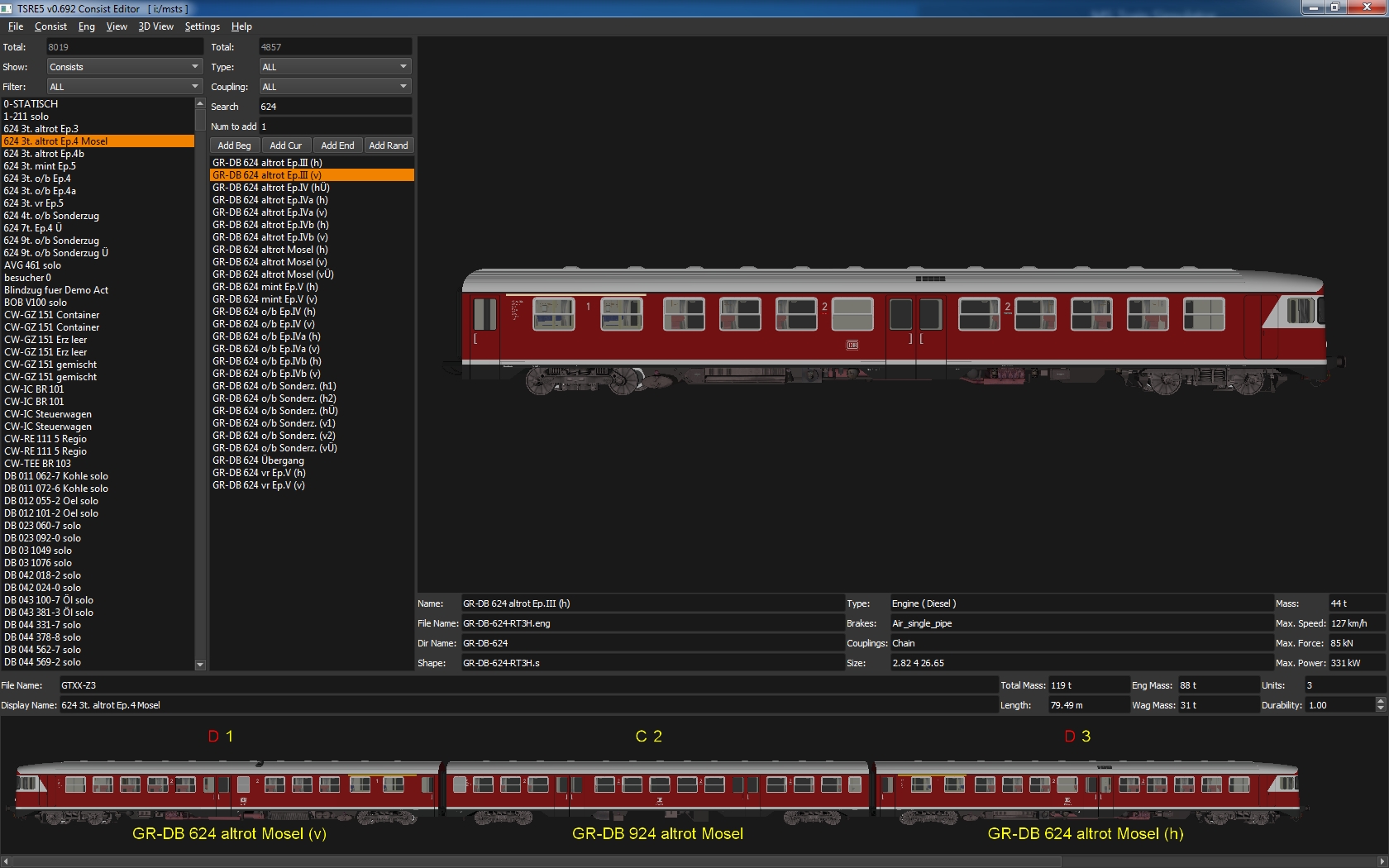Click the Add Beg button

[234, 145]
